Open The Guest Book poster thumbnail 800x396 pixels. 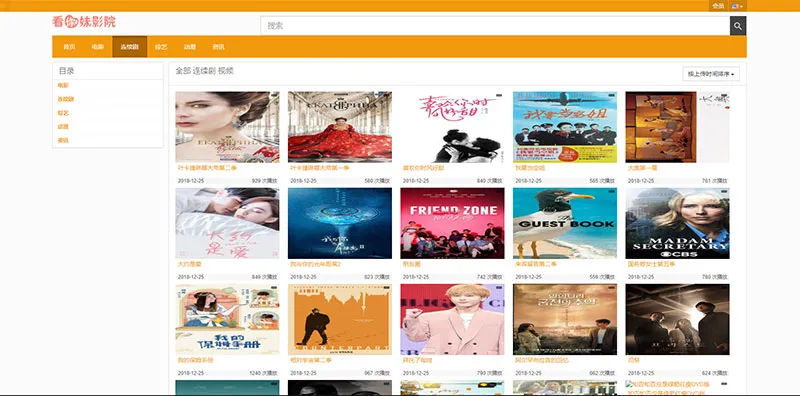[565, 223]
